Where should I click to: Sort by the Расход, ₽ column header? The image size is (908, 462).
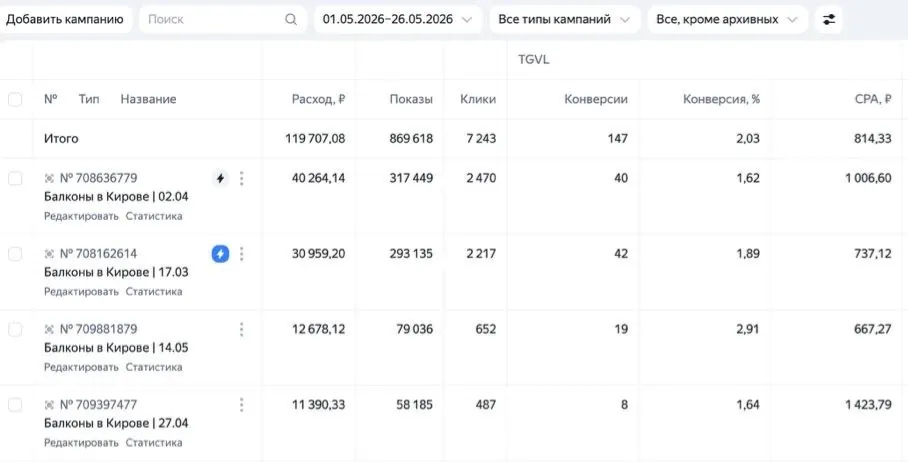pyautogui.click(x=318, y=100)
